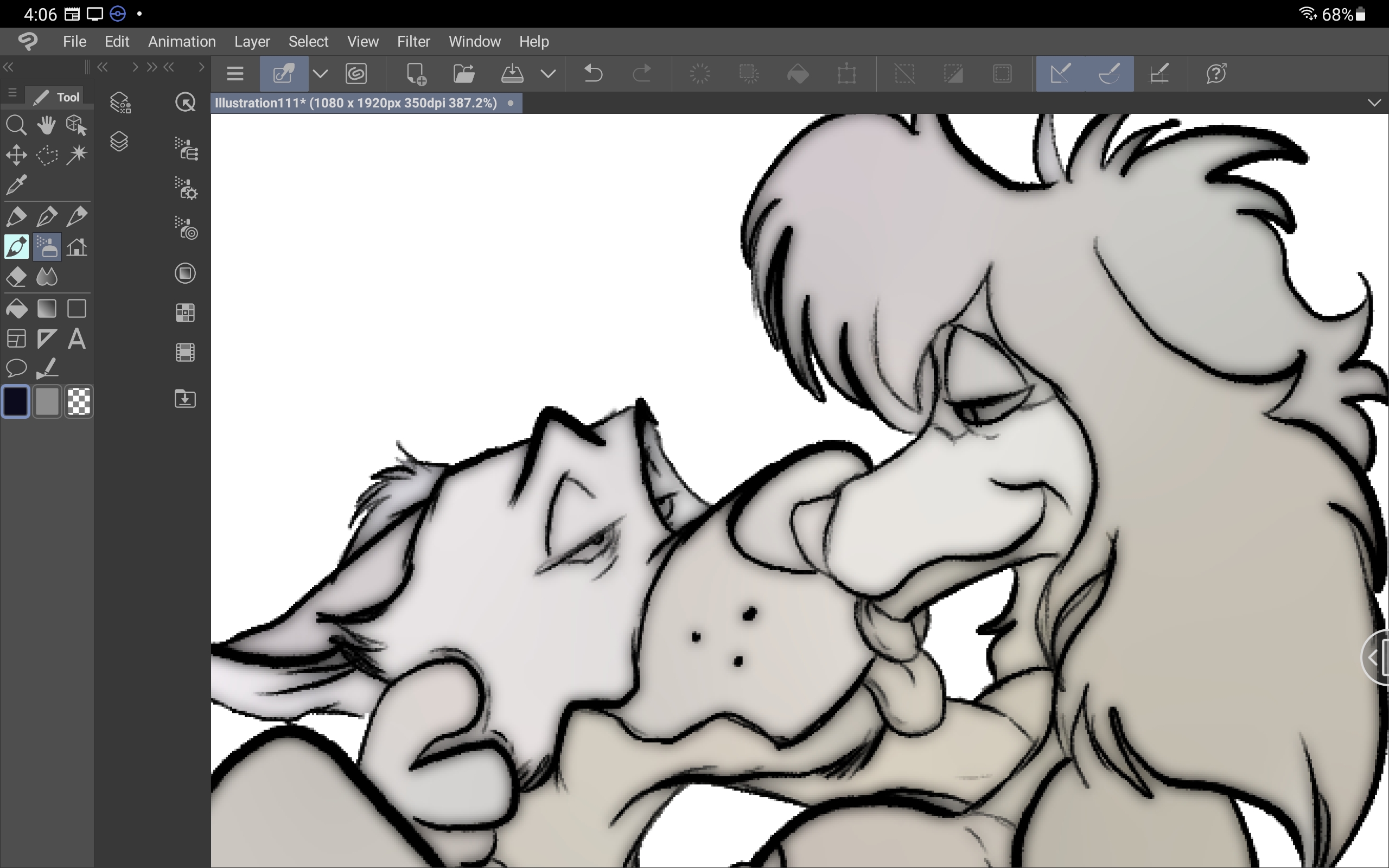Open the Animation menu
The image size is (1389, 868).
click(x=181, y=41)
